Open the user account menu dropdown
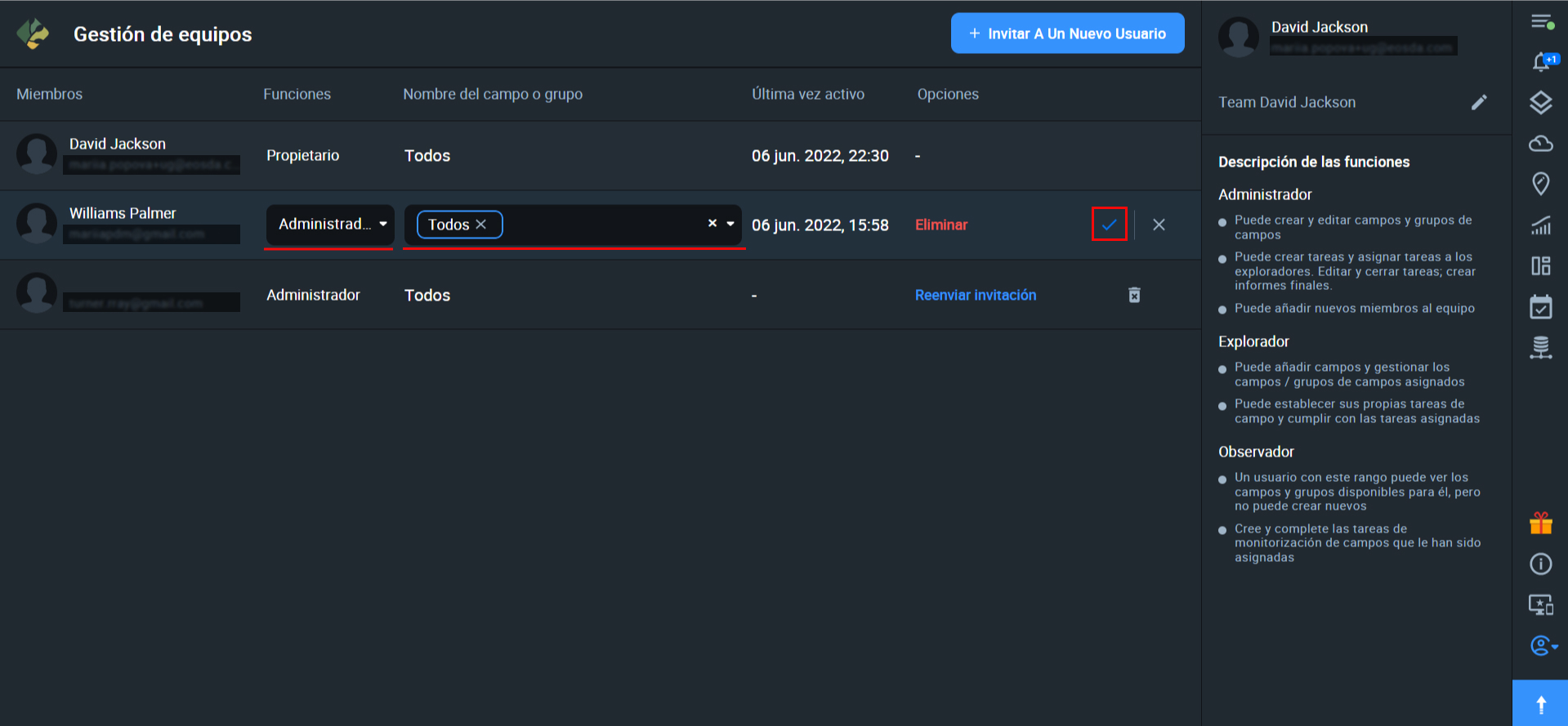Image resolution: width=1568 pixels, height=726 pixels. point(1543,646)
